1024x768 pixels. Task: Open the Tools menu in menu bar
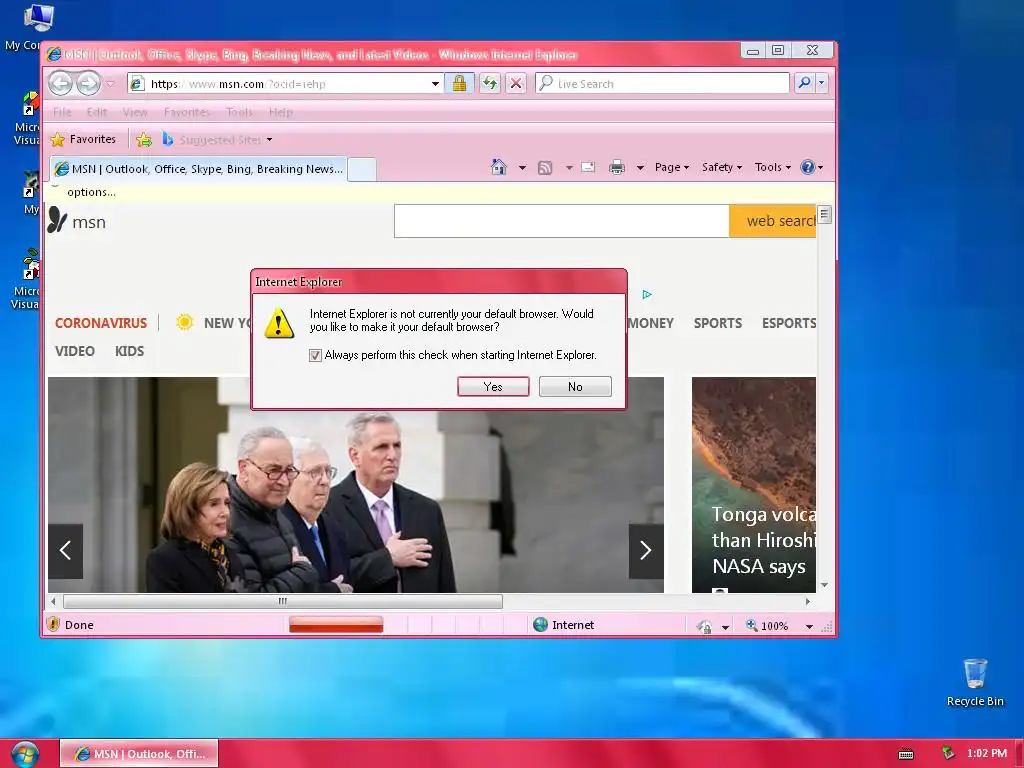tap(239, 112)
